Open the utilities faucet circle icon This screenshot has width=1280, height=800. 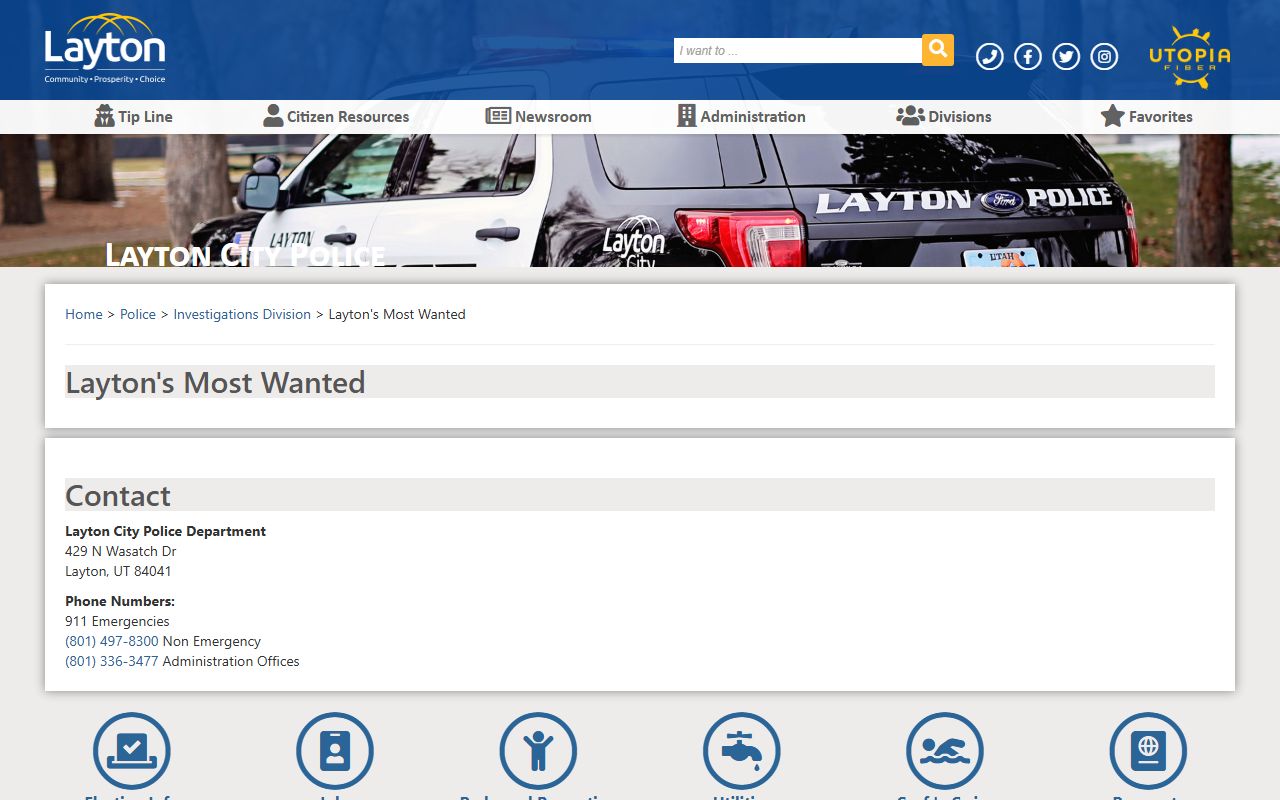coord(742,750)
